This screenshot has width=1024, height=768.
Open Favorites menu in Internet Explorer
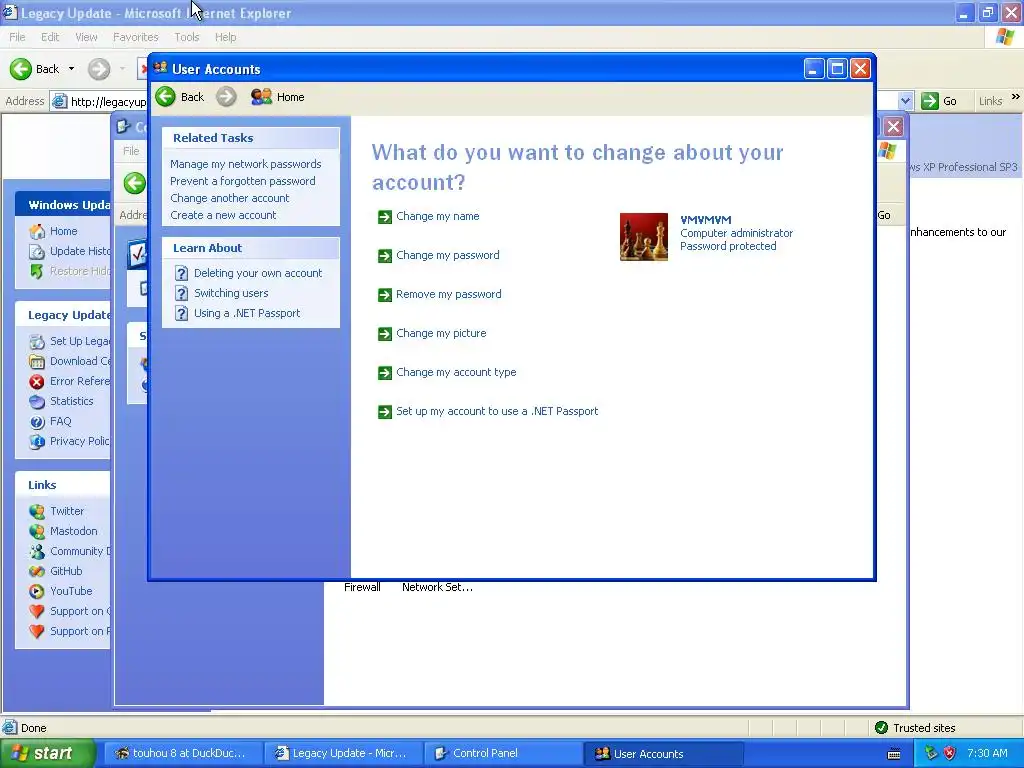tap(136, 37)
